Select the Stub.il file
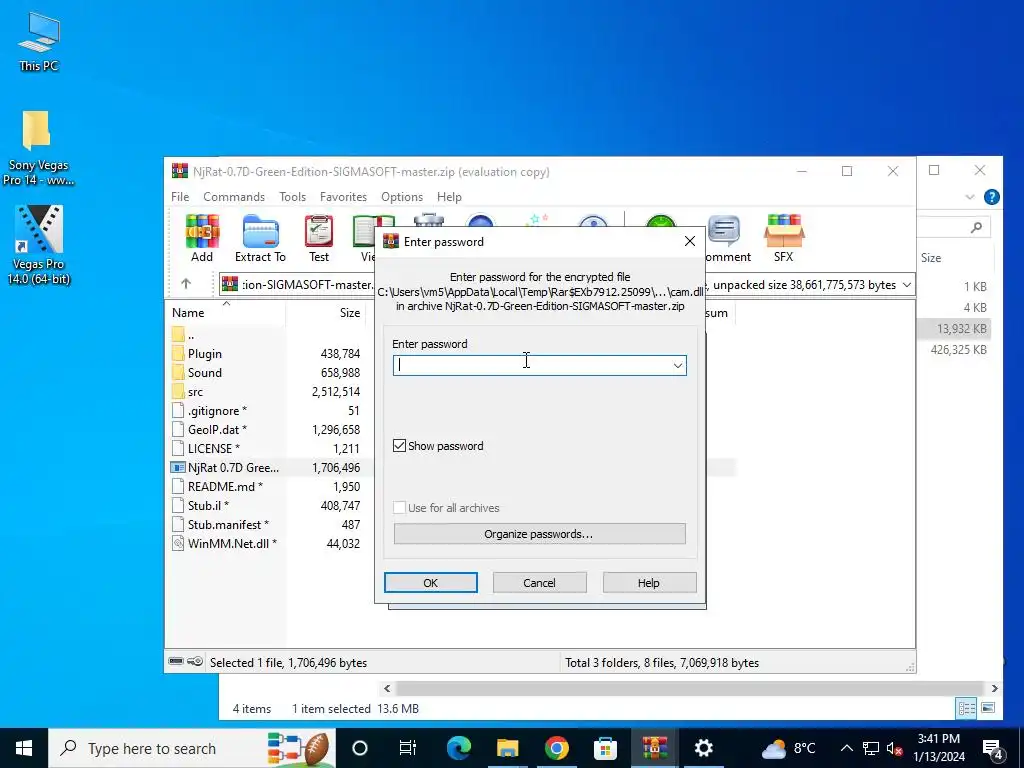The image size is (1024, 768). [208, 505]
